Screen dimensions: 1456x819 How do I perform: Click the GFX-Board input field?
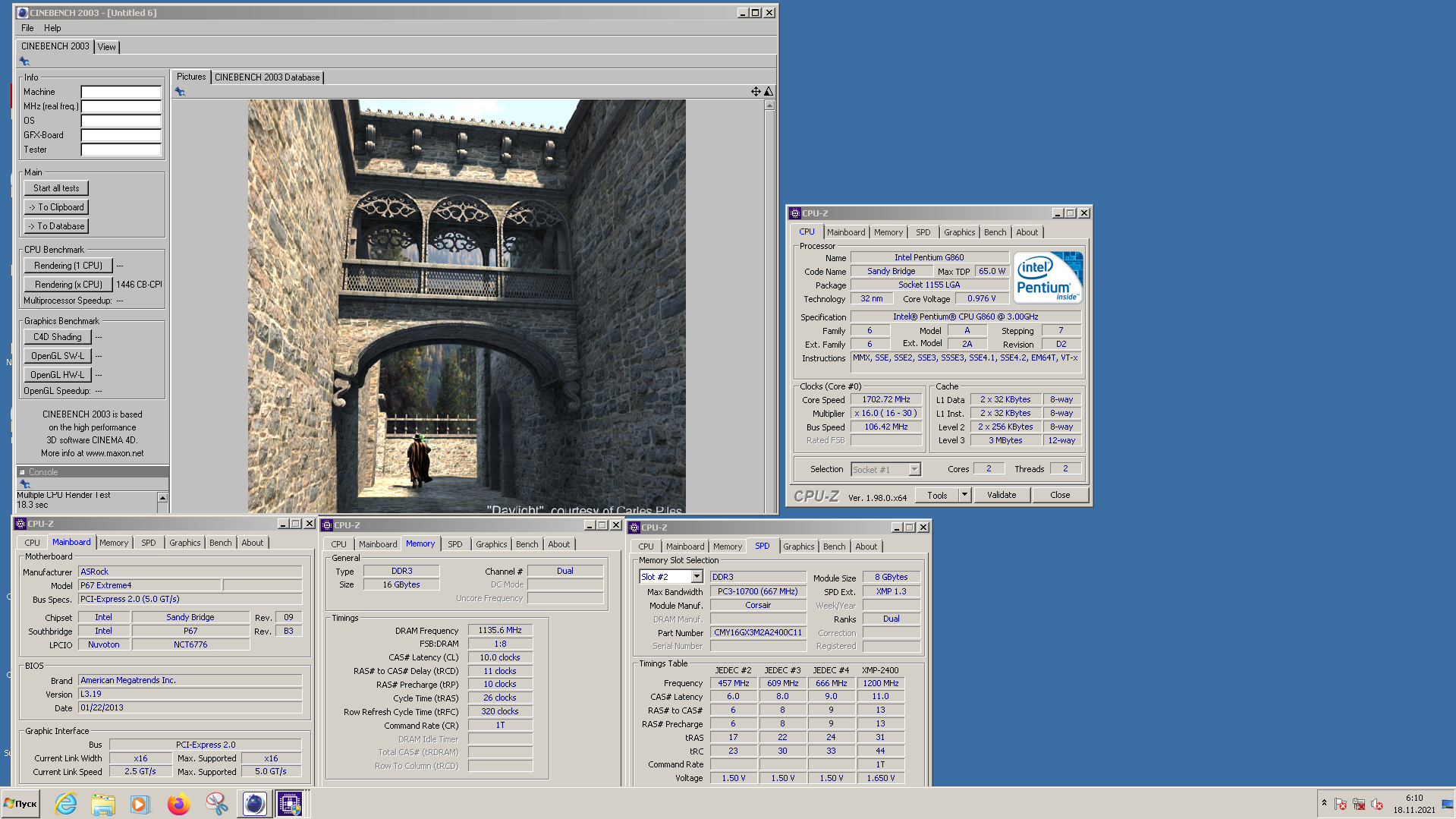tap(121, 135)
